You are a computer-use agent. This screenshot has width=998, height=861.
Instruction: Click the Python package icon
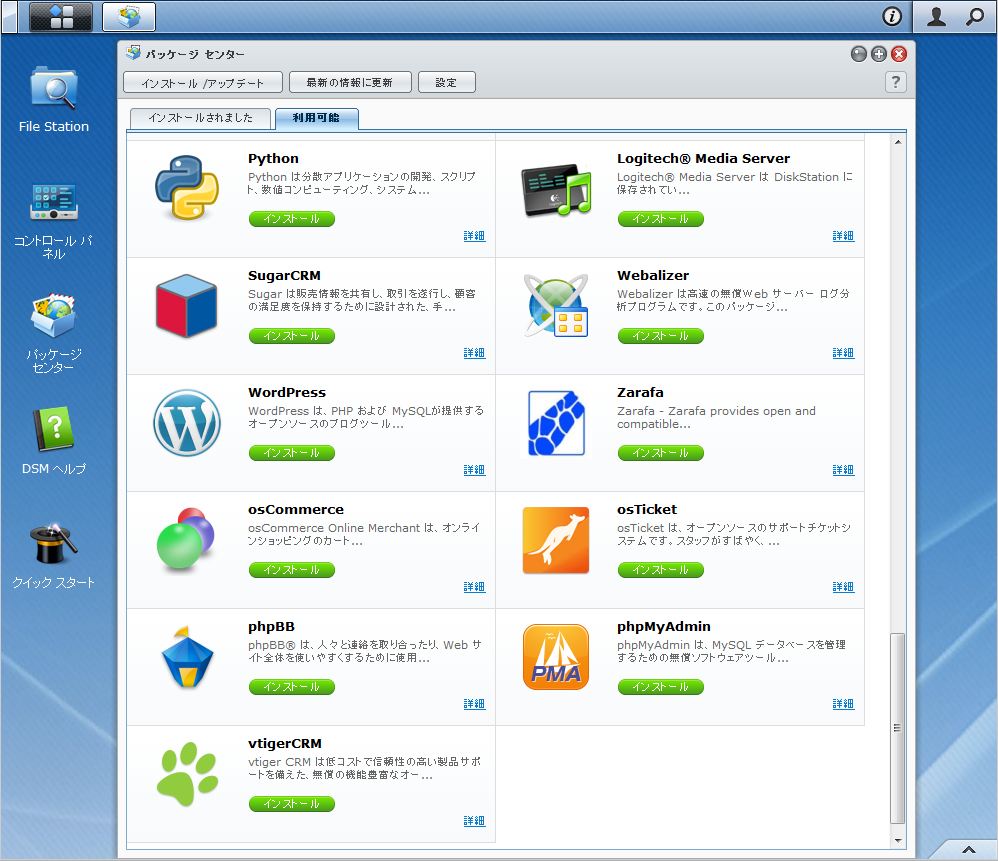[186, 188]
